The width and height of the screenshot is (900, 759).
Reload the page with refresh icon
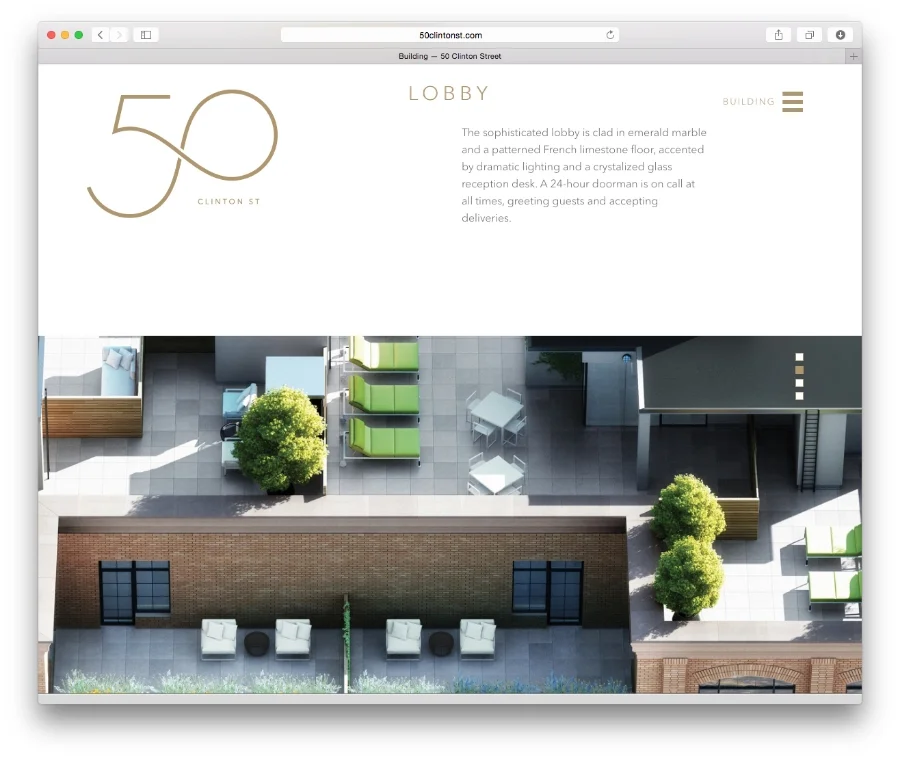(610, 35)
